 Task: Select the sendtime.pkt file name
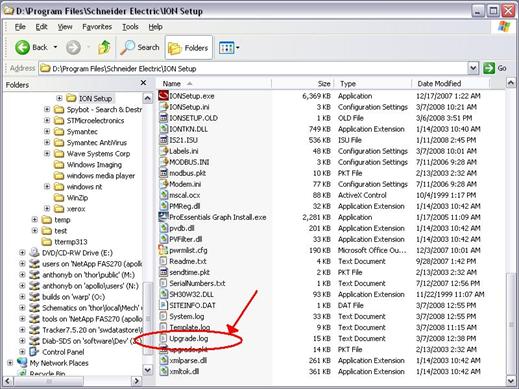click(x=189, y=272)
